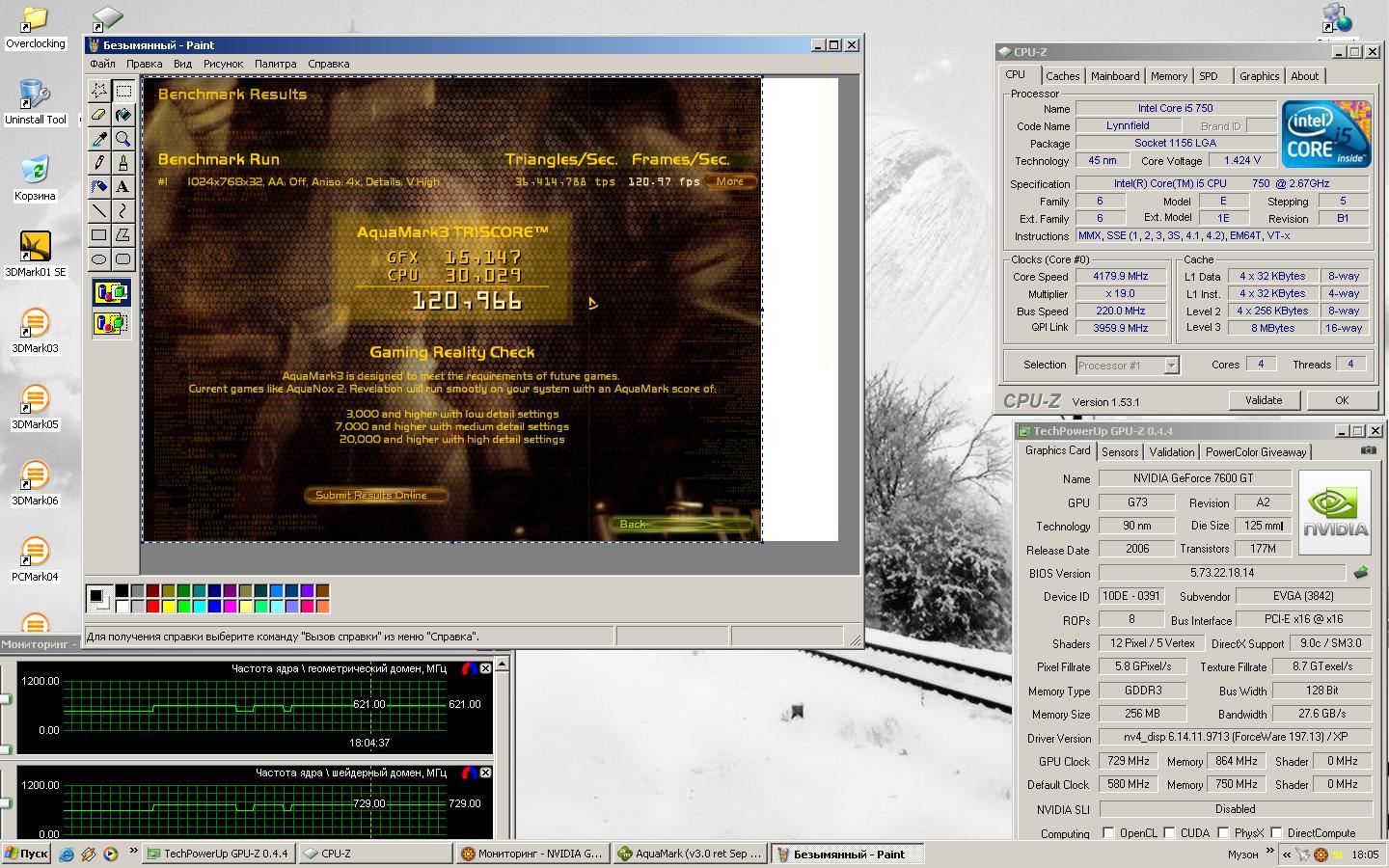This screenshot has height=868, width=1389.
Task: Expand hidden system tray icons arrow
Action: click(x=1286, y=854)
